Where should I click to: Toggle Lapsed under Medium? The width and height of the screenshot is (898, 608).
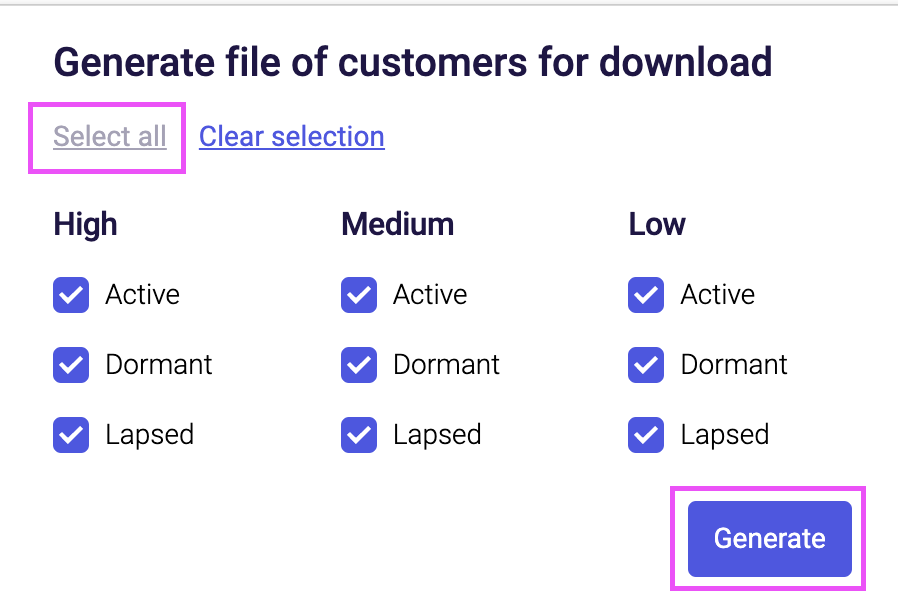(358, 434)
